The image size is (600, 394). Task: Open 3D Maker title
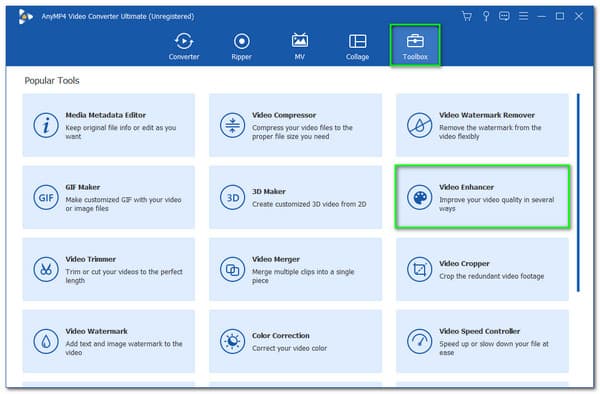coord(269,191)
